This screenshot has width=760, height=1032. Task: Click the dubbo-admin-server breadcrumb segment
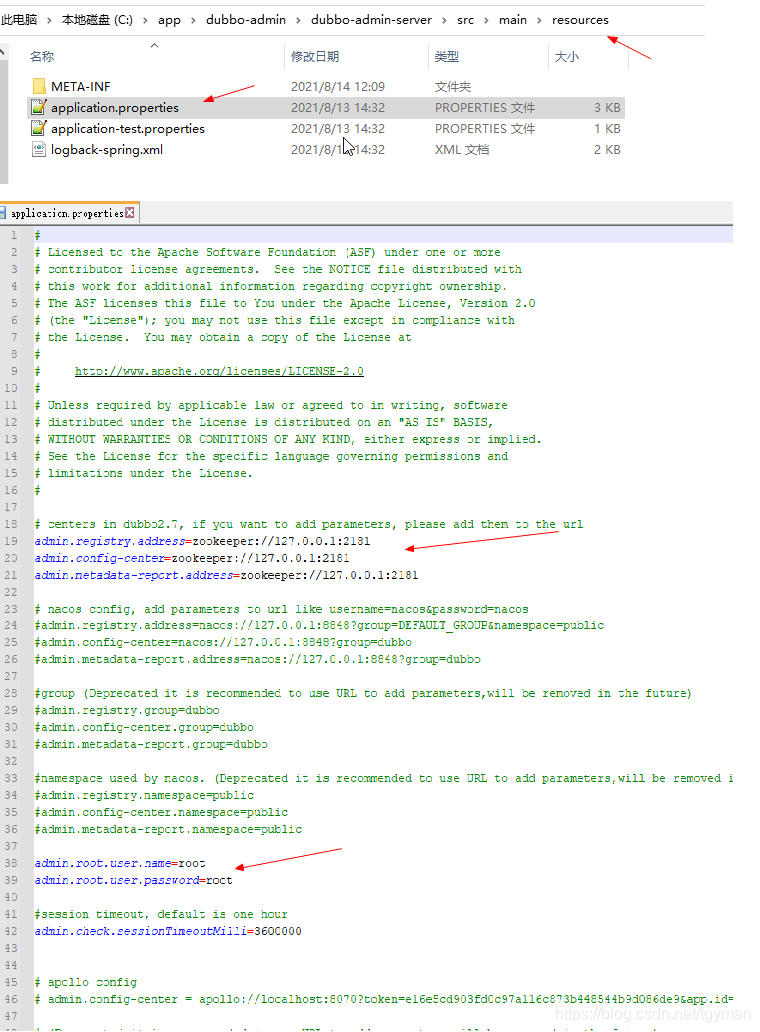pos(371,20)
